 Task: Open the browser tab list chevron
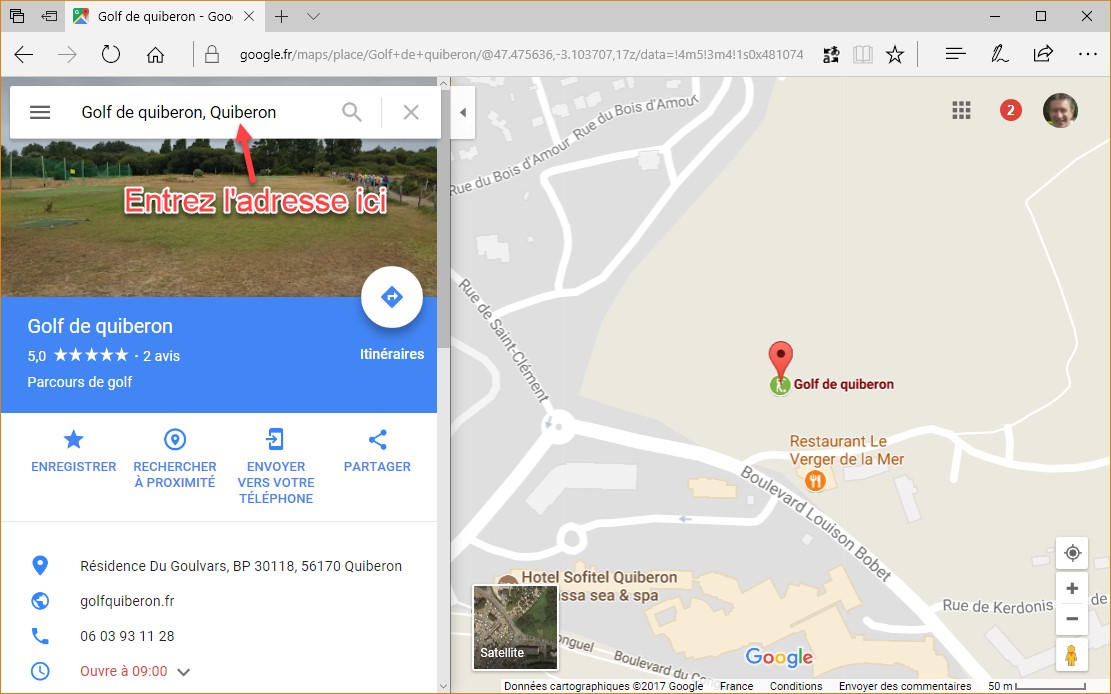pyautogui.click(x=314, y=16)
